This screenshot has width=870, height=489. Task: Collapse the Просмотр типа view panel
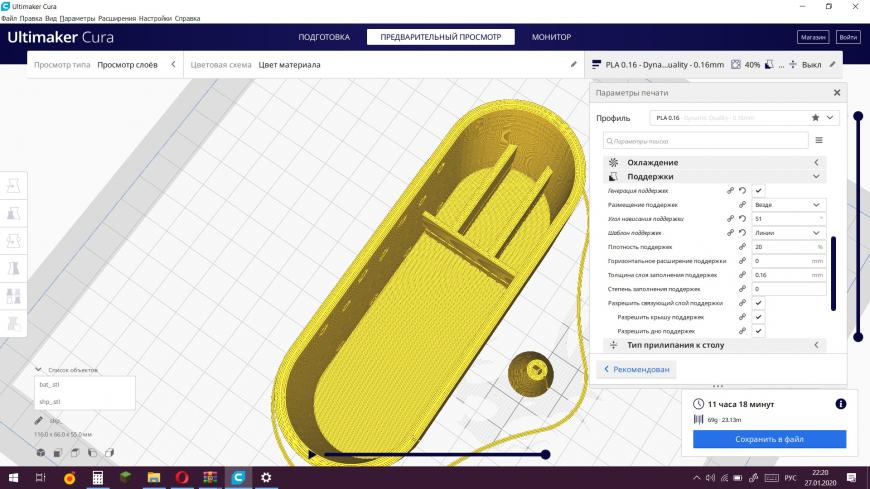(173, 64)
